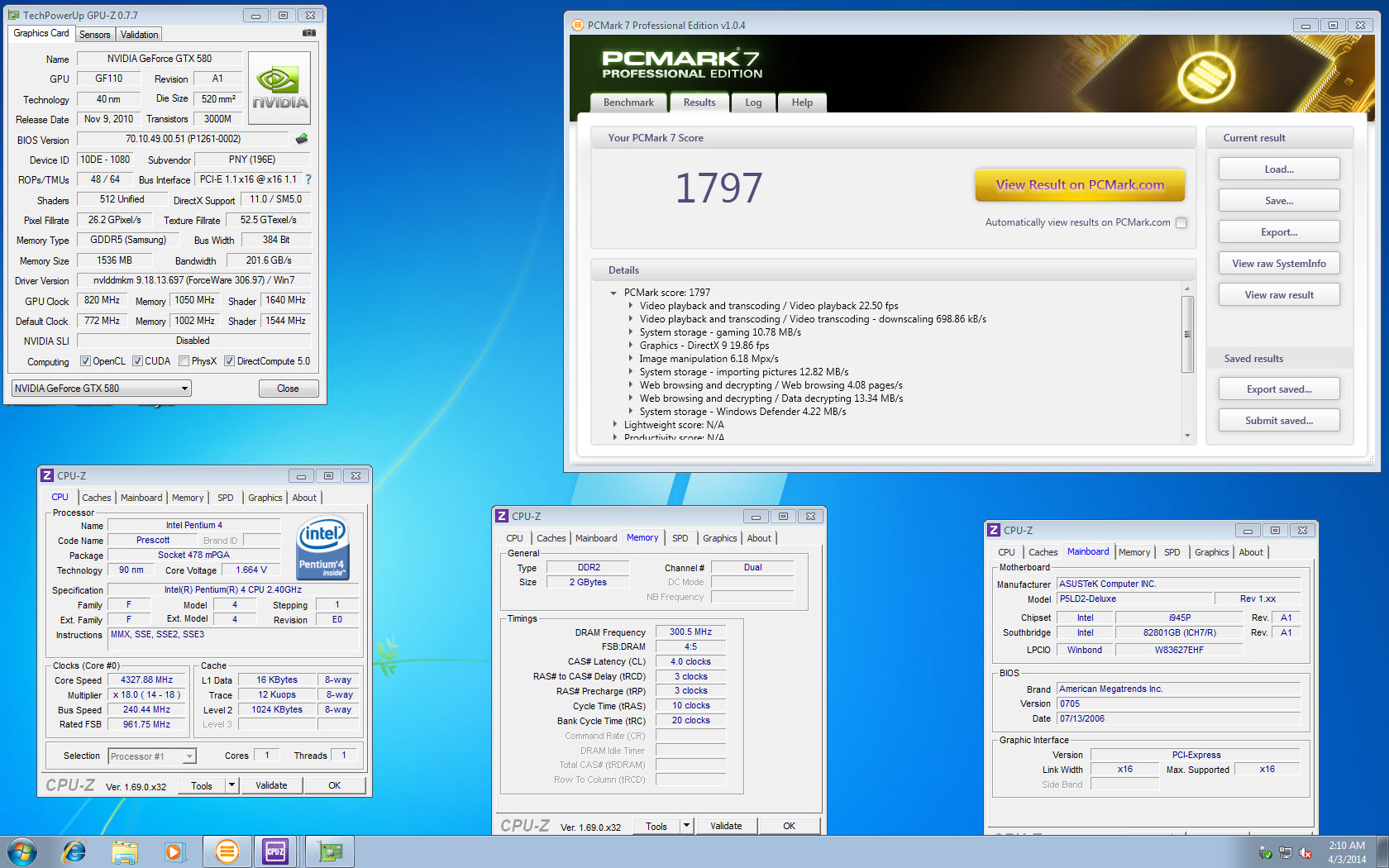The height and width of the screenshot is (868, 1389).
Task: Expand Graphics - DirectX 9 detail row
Action: point(630,346)
